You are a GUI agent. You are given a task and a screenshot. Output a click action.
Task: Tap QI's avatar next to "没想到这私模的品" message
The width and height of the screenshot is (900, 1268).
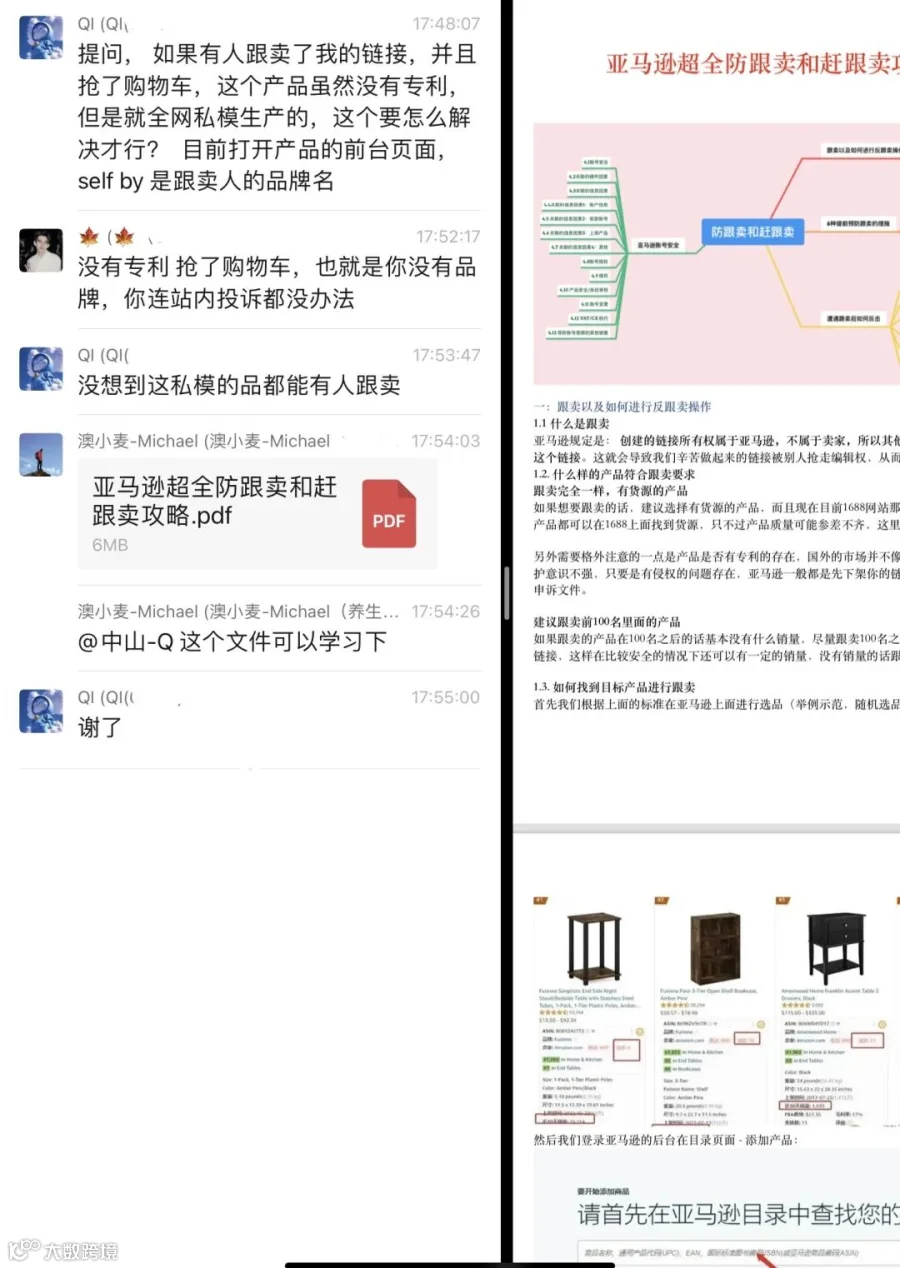[41, 368]
